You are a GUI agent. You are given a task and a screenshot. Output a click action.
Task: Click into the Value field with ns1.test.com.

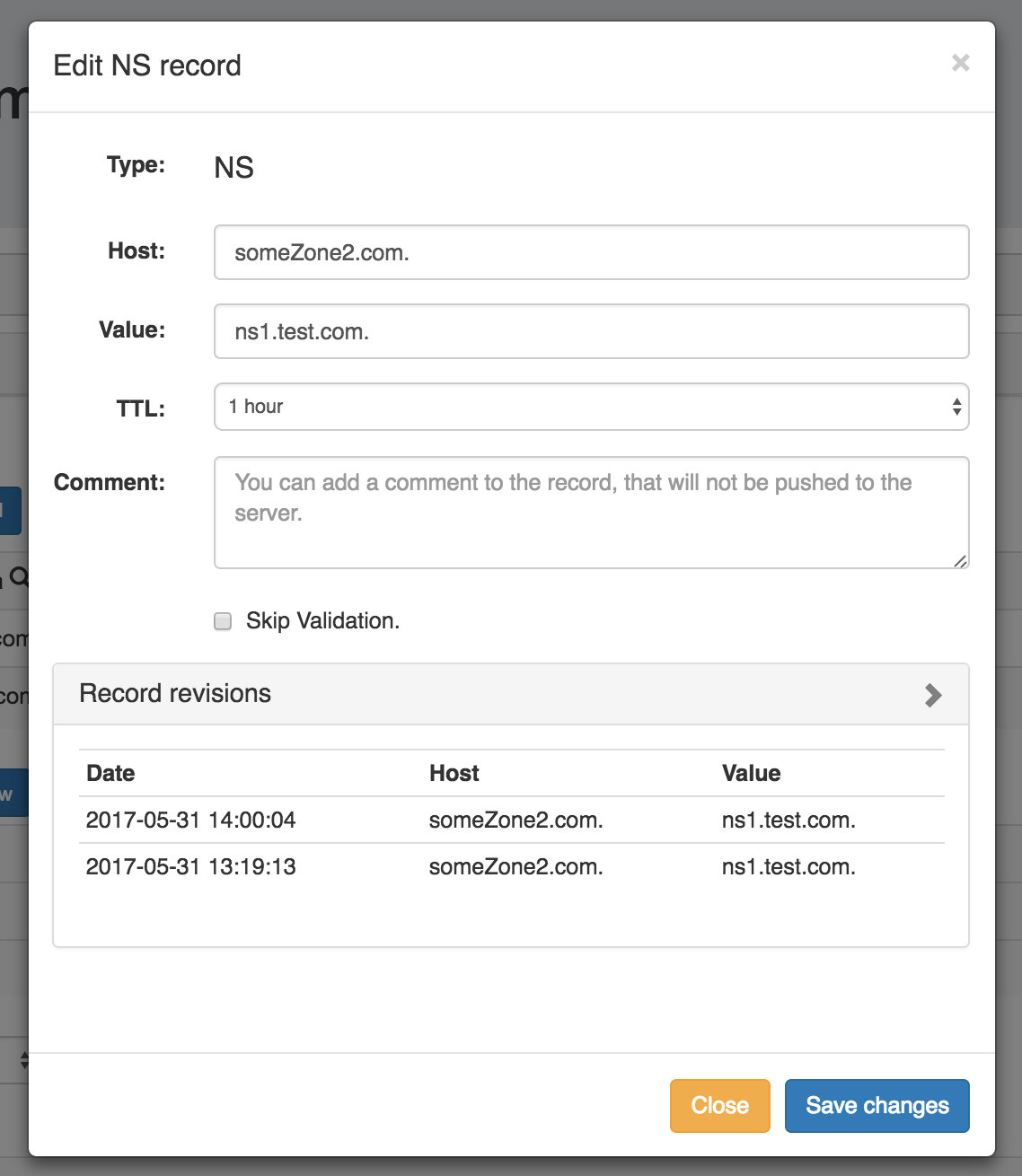(591, 331)
